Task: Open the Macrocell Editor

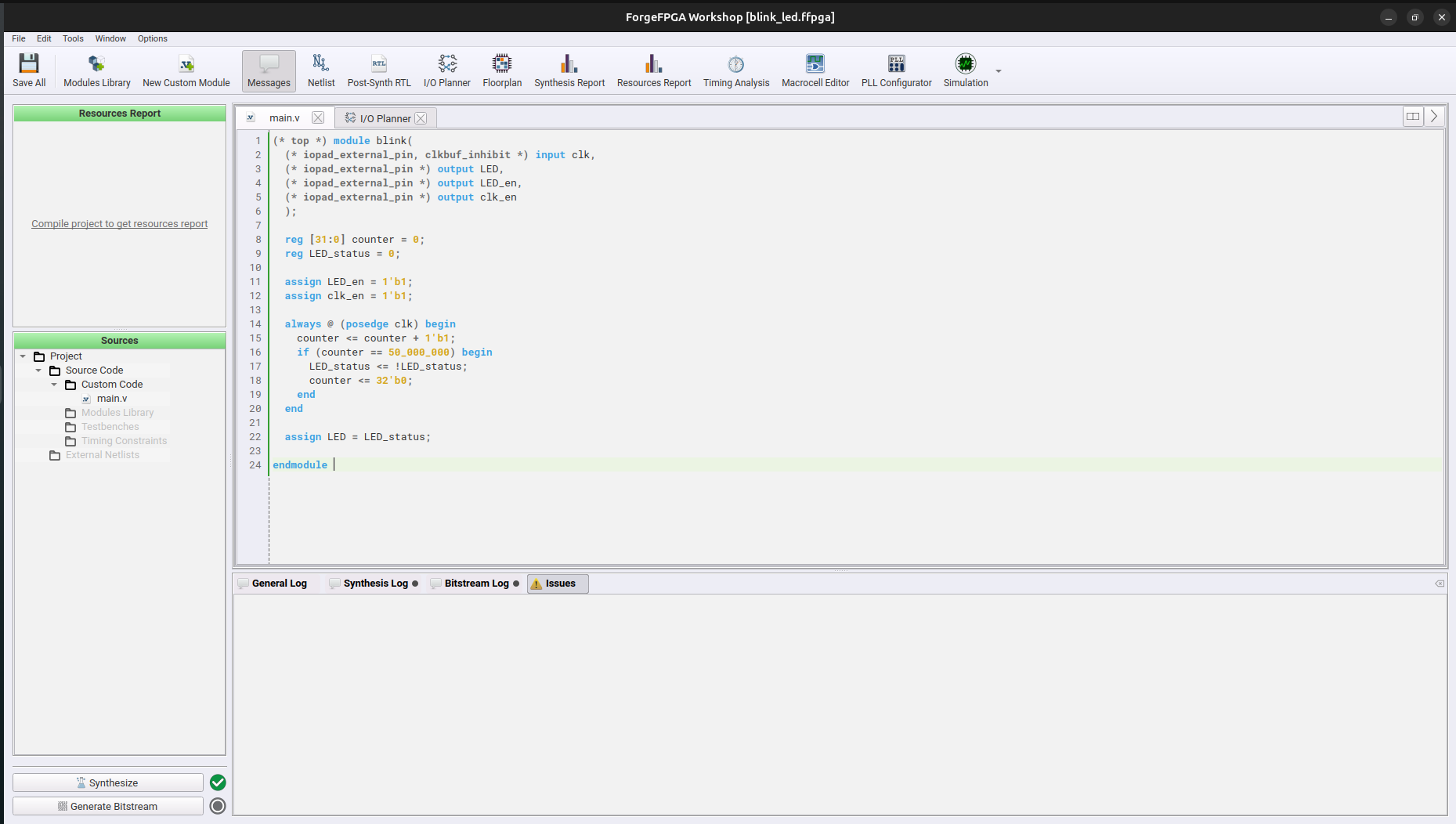Action: click(x=815, y=70)
